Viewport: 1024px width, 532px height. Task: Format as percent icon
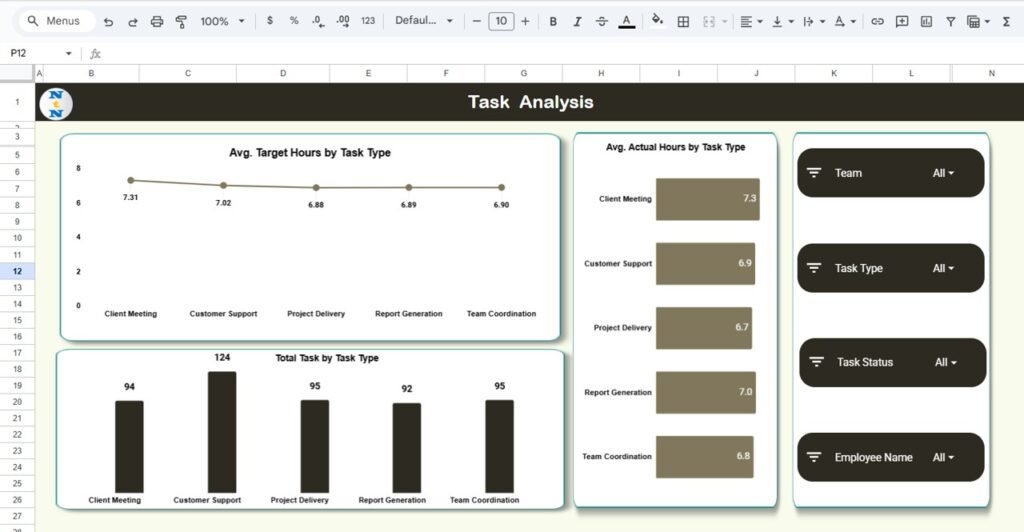[x=294, y=21]
